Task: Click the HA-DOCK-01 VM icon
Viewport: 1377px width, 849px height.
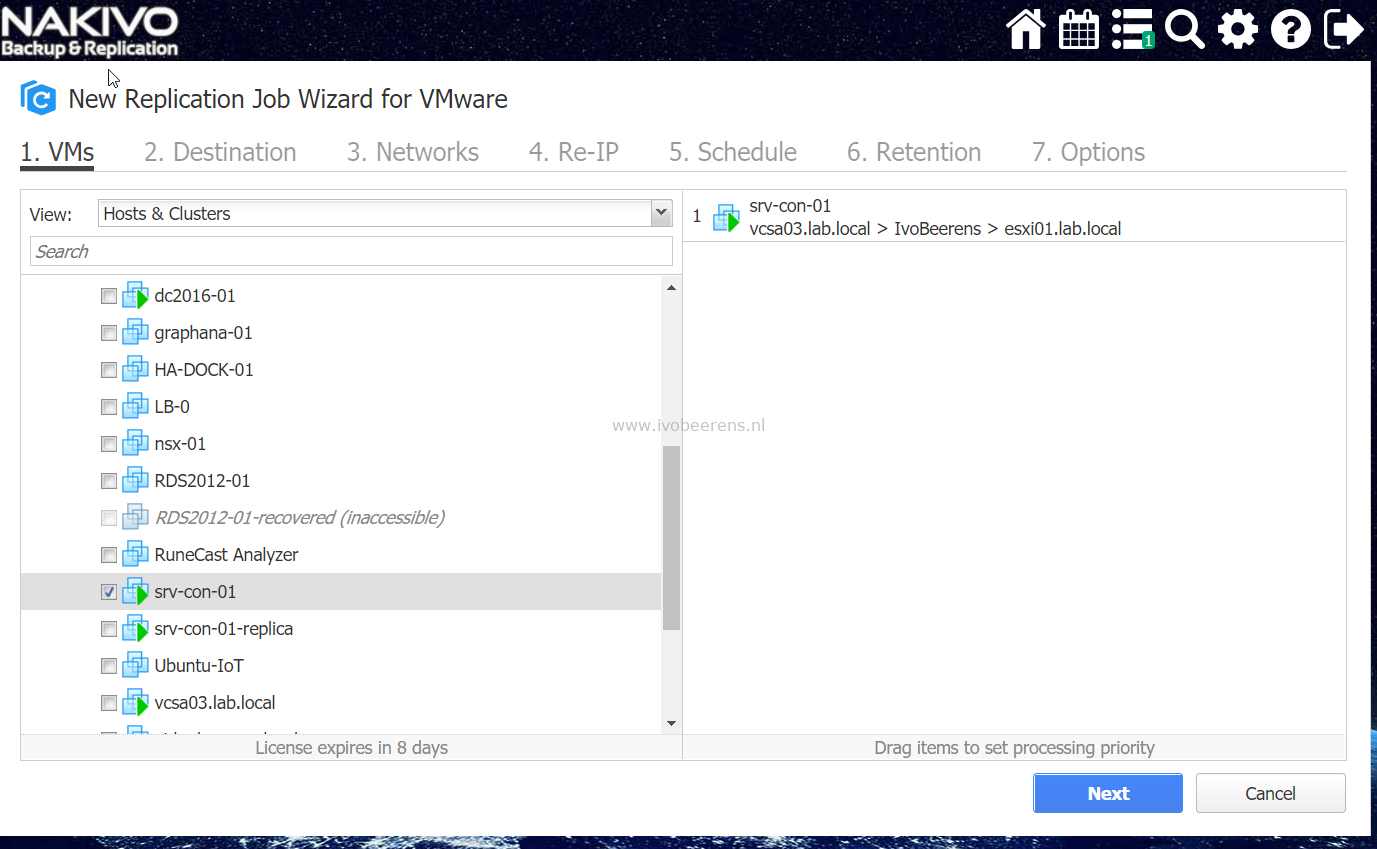Action: [135, 370]
